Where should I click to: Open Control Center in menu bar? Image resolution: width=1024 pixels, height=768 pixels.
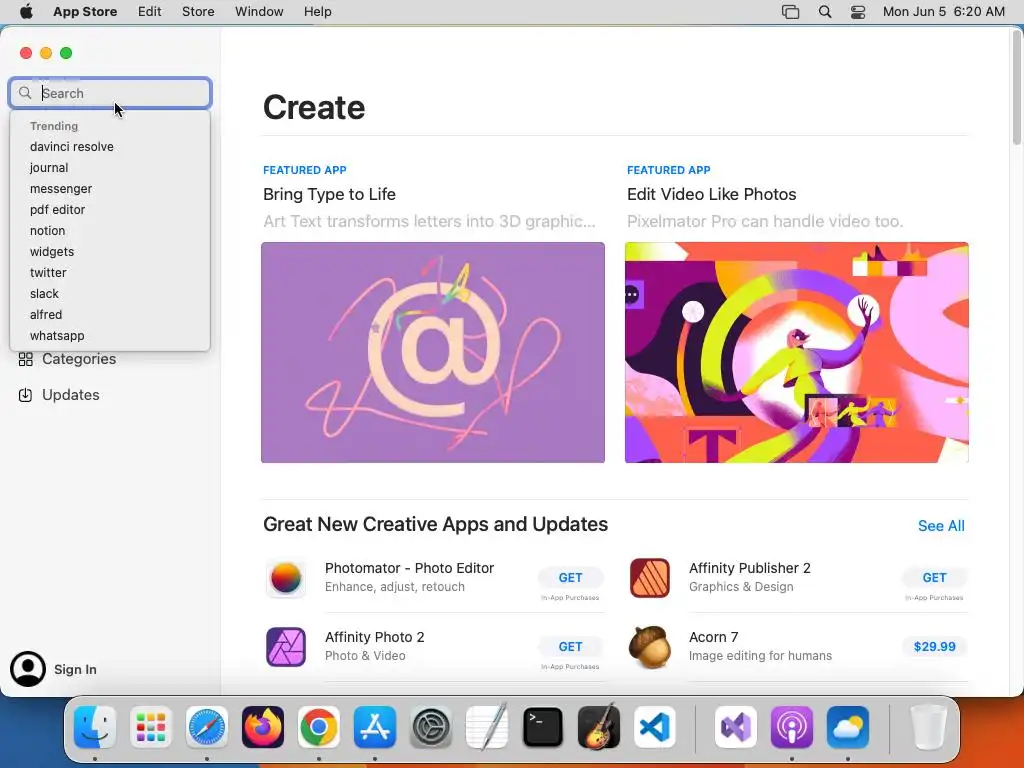[x=857, y=12]
